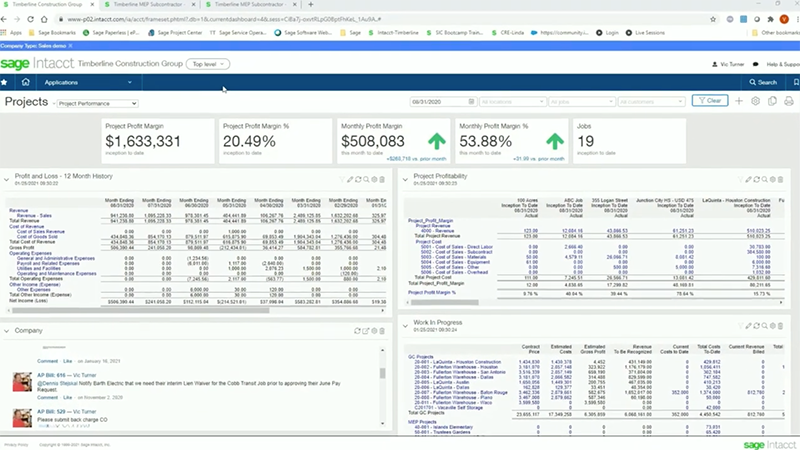Screen dimensions: 800x450
Task: Open the All customers filter dropdown
Action: click(x=651, y=102)
